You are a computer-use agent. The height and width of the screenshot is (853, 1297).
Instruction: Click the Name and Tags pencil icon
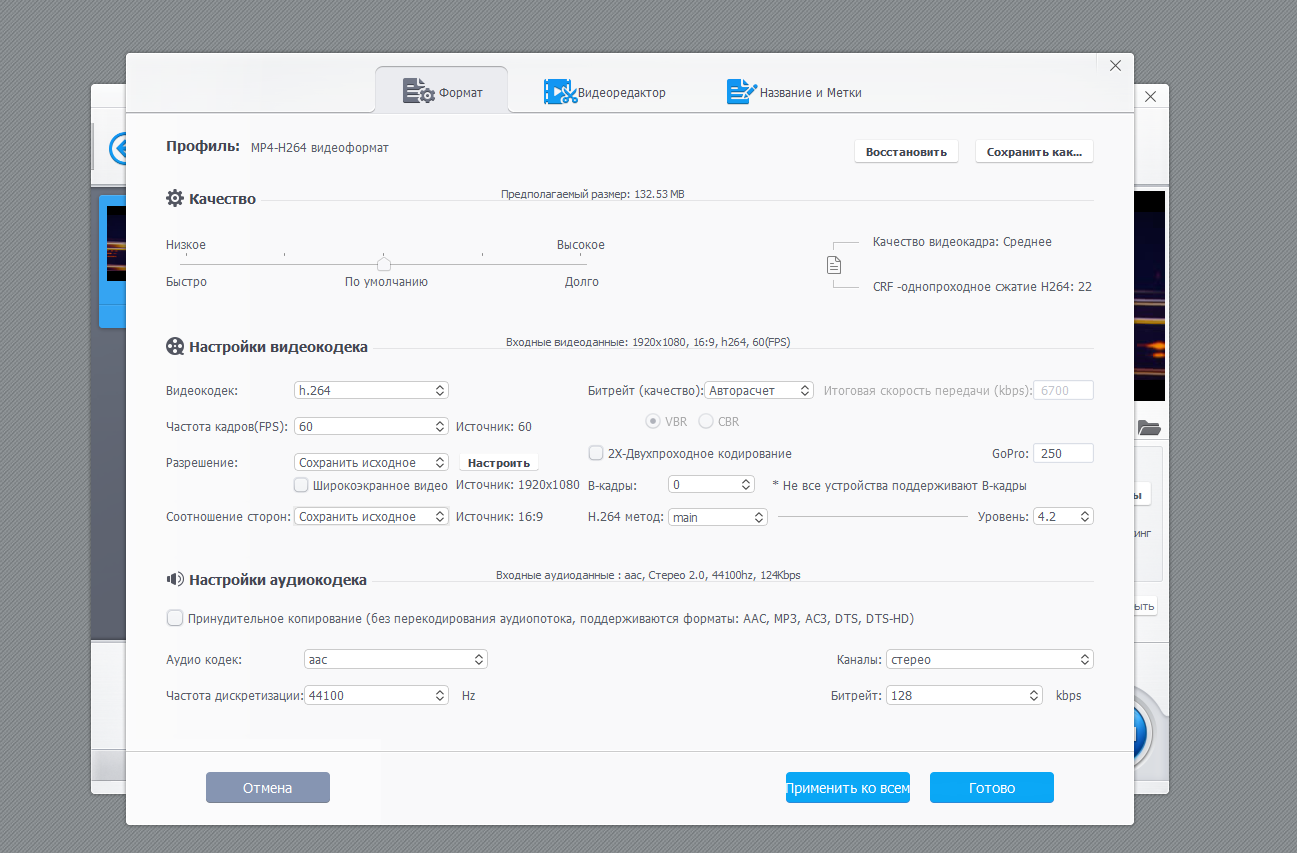[741, 92]
